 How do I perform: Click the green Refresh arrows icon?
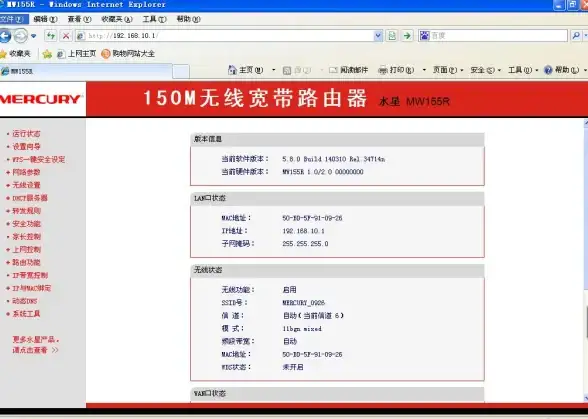click(x=51, y=36)
